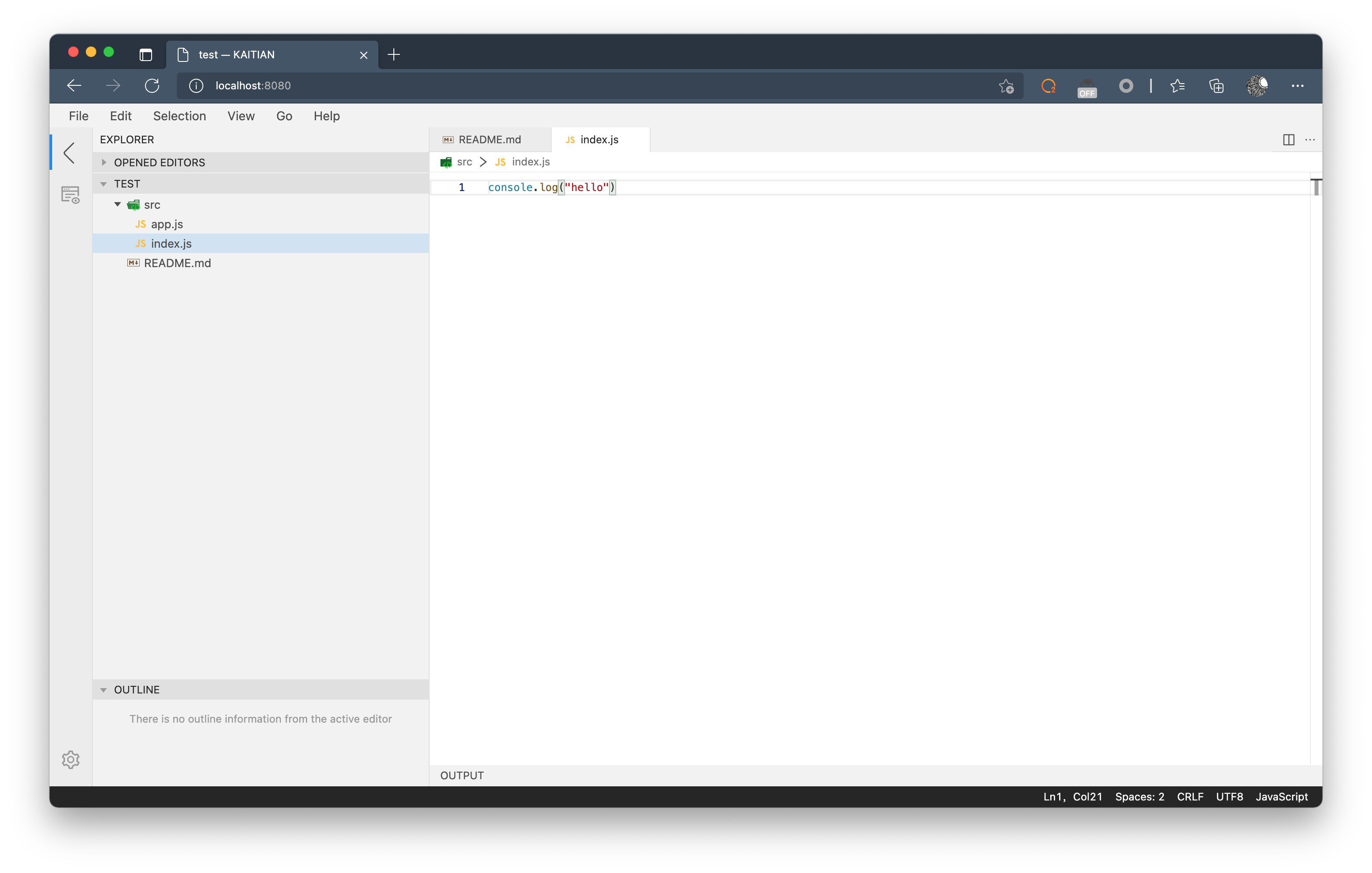Image resolution: width=1372 pixels, height=873 pixels.
Task: Click the Ln1, Col21 cursor position status
Action: (x=1072, y=796)
